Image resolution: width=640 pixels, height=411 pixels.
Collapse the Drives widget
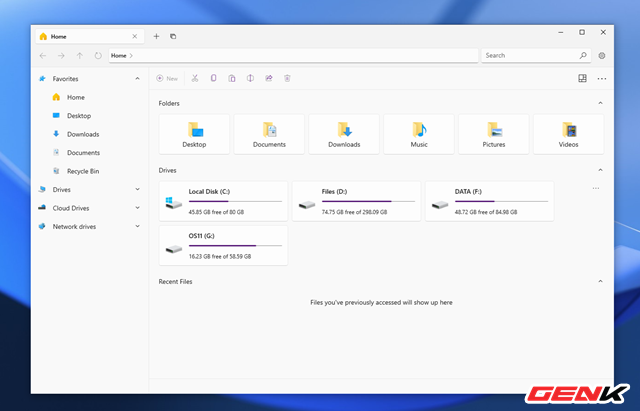pyautogui.click(x=600, y=170)
